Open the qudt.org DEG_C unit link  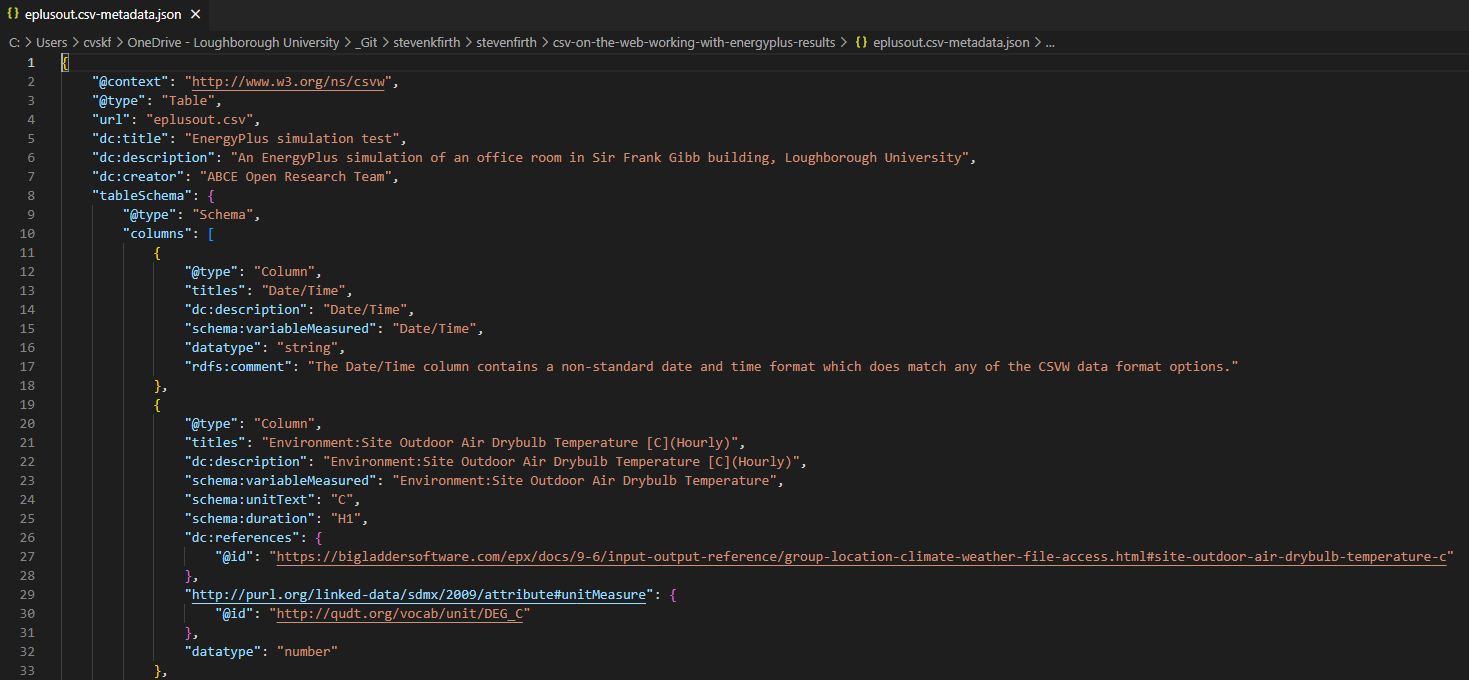(x=399, y=614)
